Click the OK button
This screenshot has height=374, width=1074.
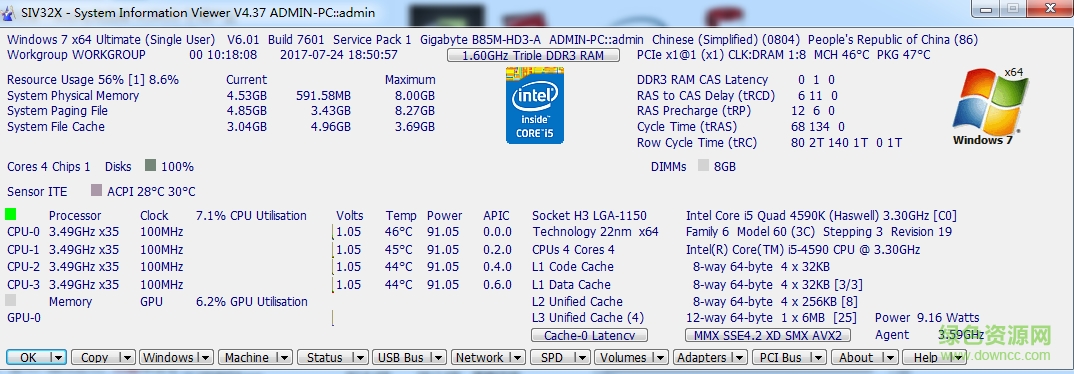pos(29,357)
